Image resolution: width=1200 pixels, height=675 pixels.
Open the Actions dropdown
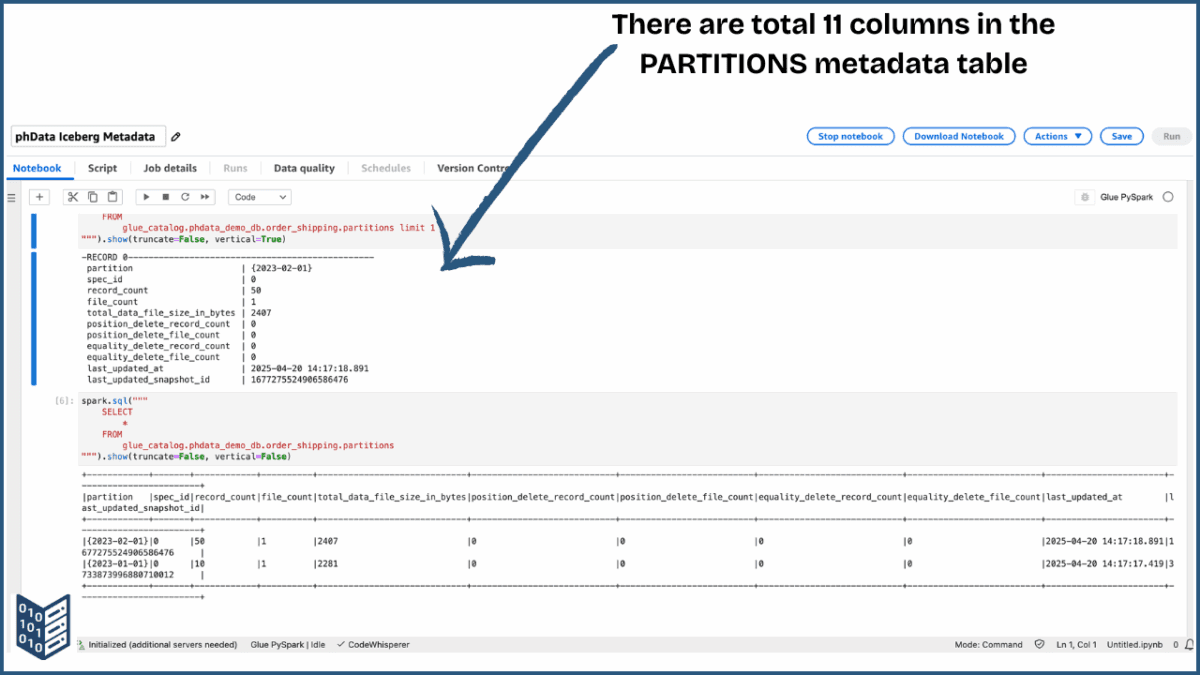coord(1057,136)
